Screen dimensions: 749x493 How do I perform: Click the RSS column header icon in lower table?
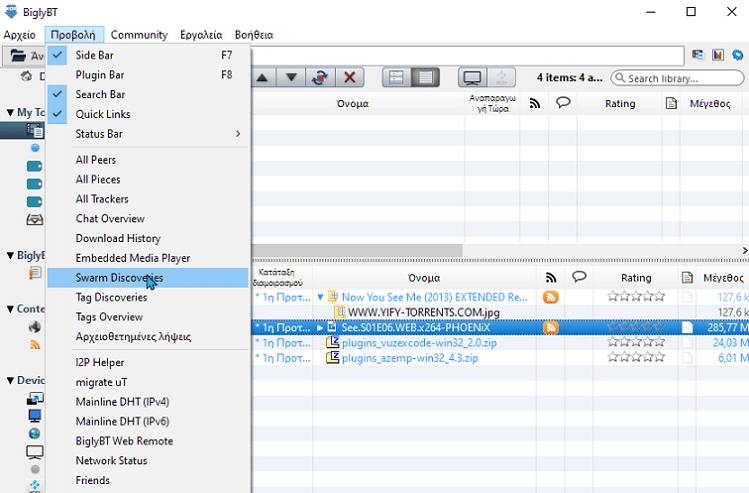(x=551, y=278)
